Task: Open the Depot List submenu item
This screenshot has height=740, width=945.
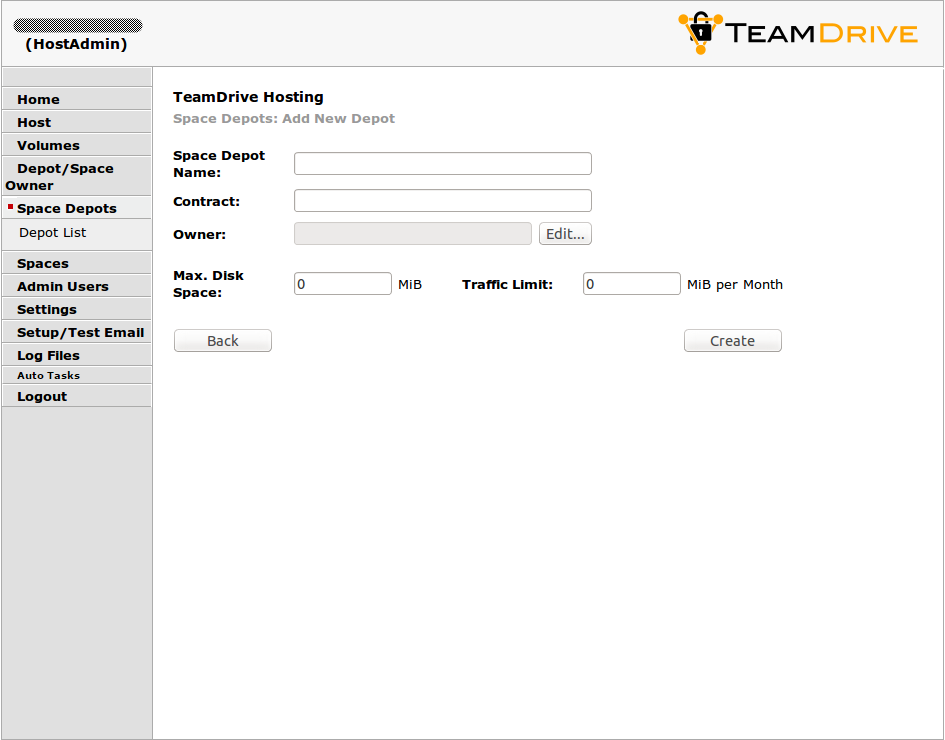Action: coord(53,232)
